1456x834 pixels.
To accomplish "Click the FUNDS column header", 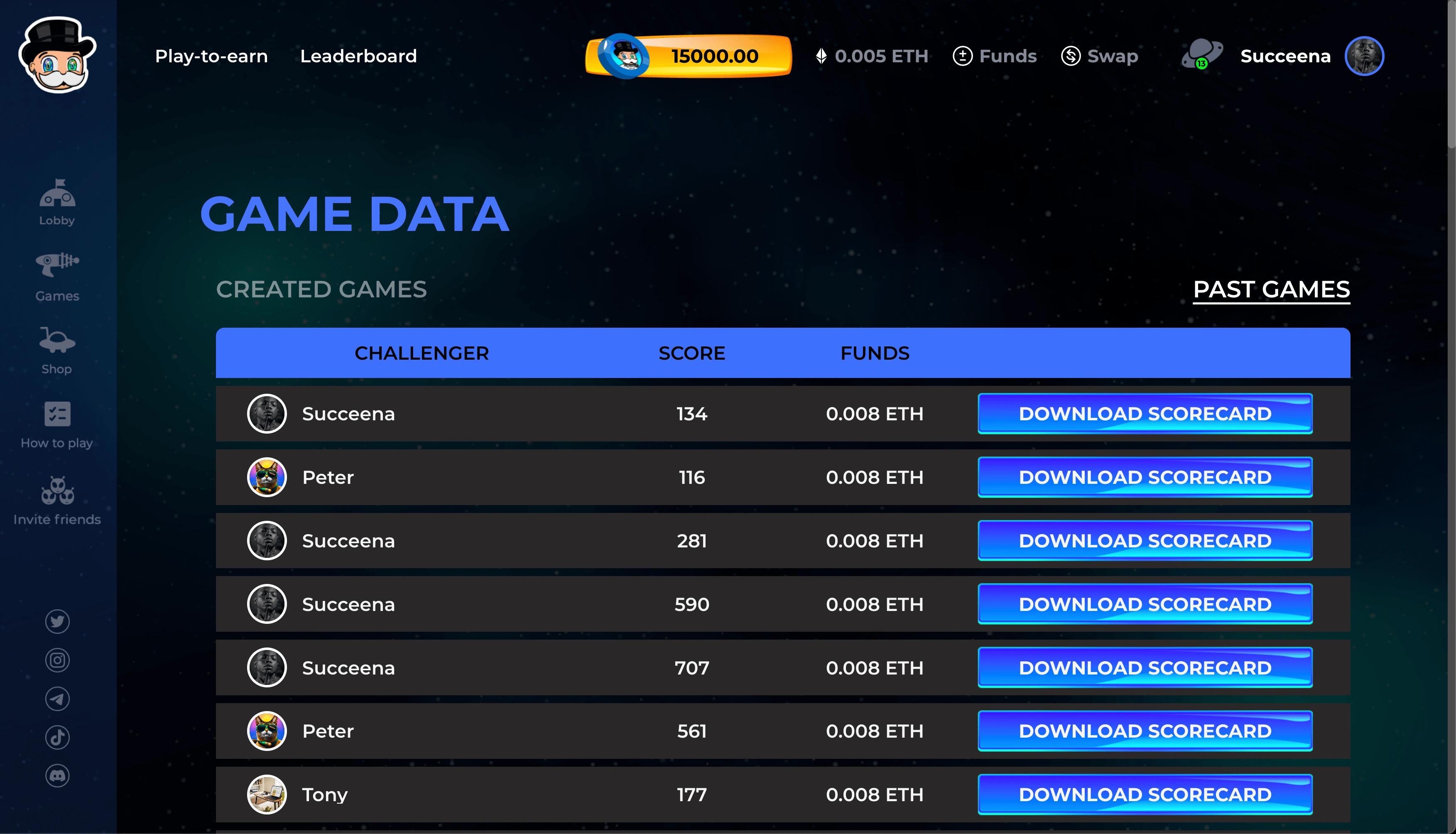I will [875, 353].
